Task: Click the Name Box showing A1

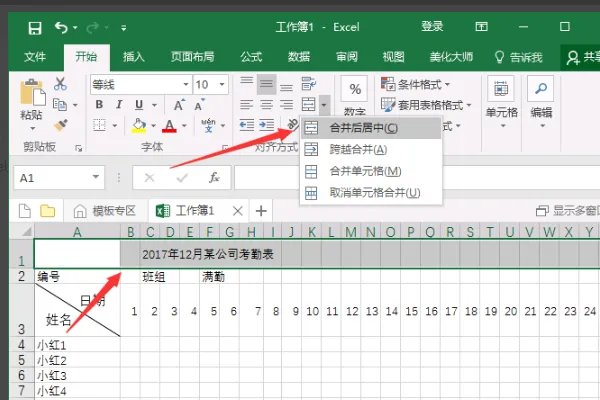Action: click(59, 178)
